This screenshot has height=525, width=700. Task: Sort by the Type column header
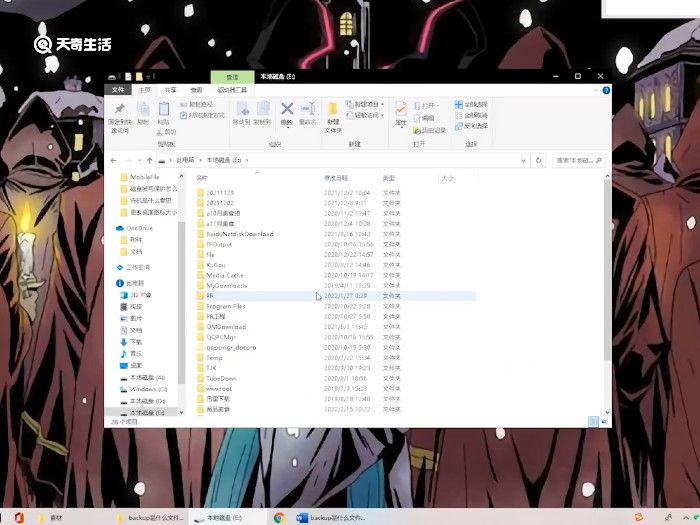[388, 178]
